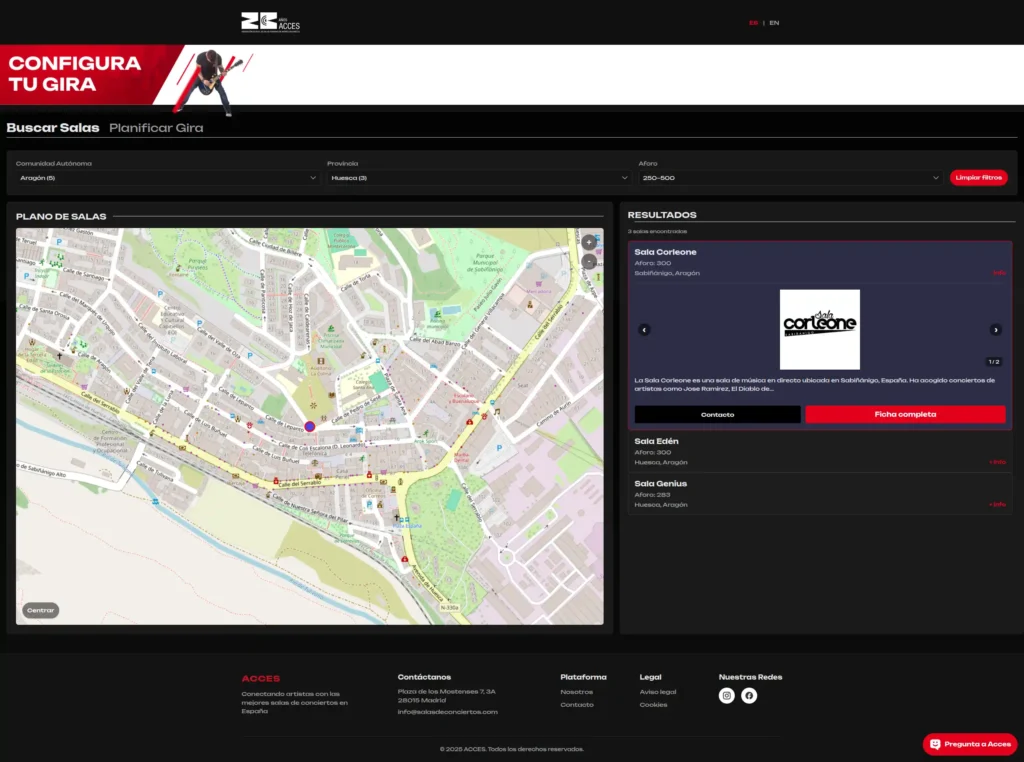Open the Aforo dropdown showing 250-500

coord(790,178)
